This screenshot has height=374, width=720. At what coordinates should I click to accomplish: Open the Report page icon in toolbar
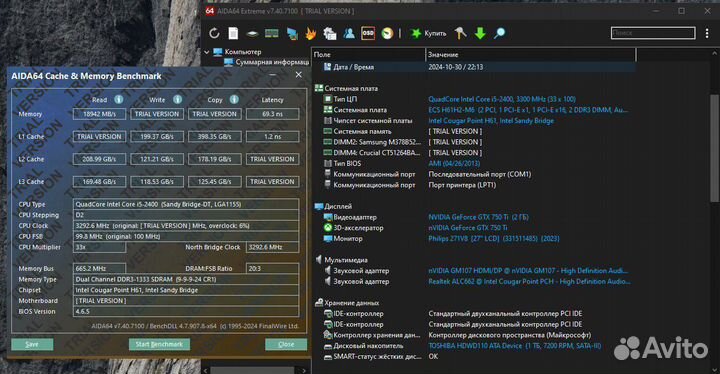click(x=233, y=33)
